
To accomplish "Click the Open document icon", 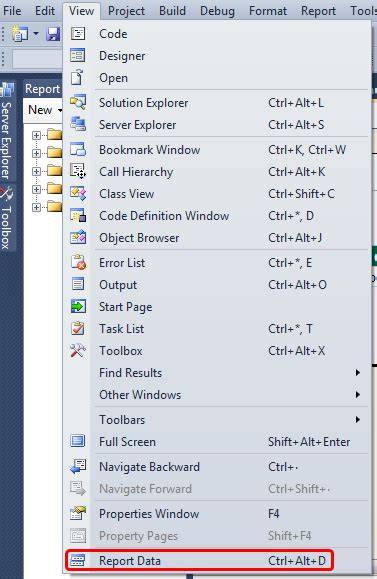I will pyautogui.click(x=78, y=78).
